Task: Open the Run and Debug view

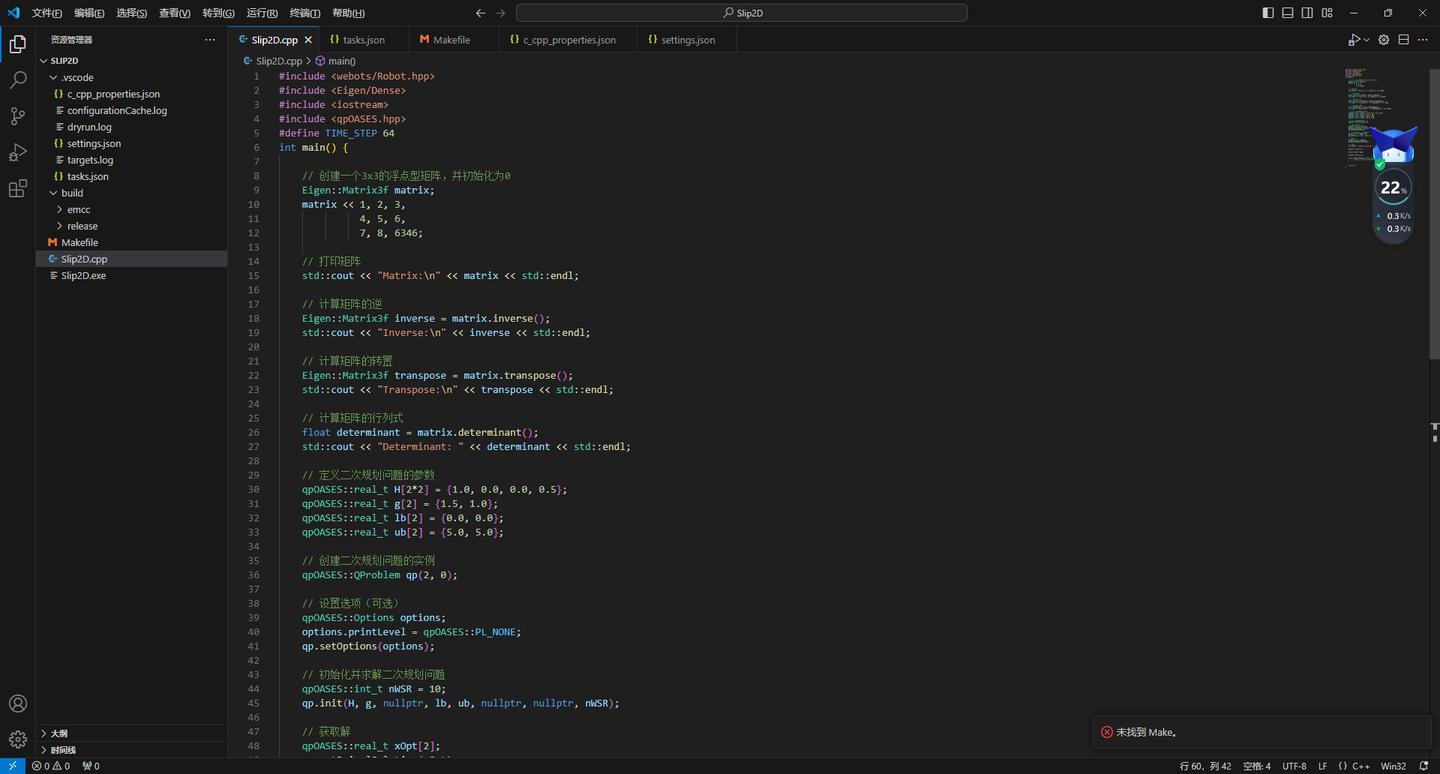Action: point(17,152)
